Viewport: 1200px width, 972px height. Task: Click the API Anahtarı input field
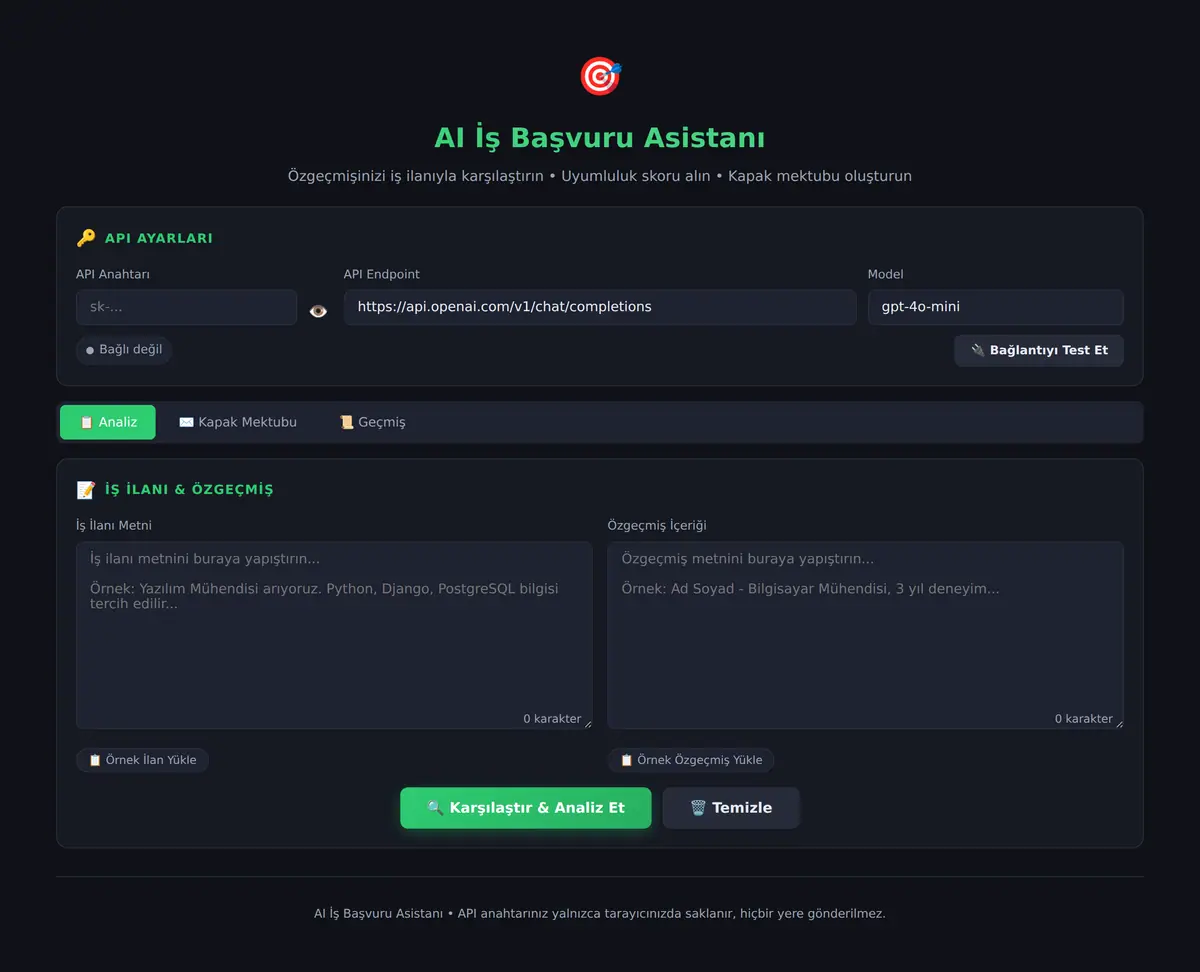(186, 307)
